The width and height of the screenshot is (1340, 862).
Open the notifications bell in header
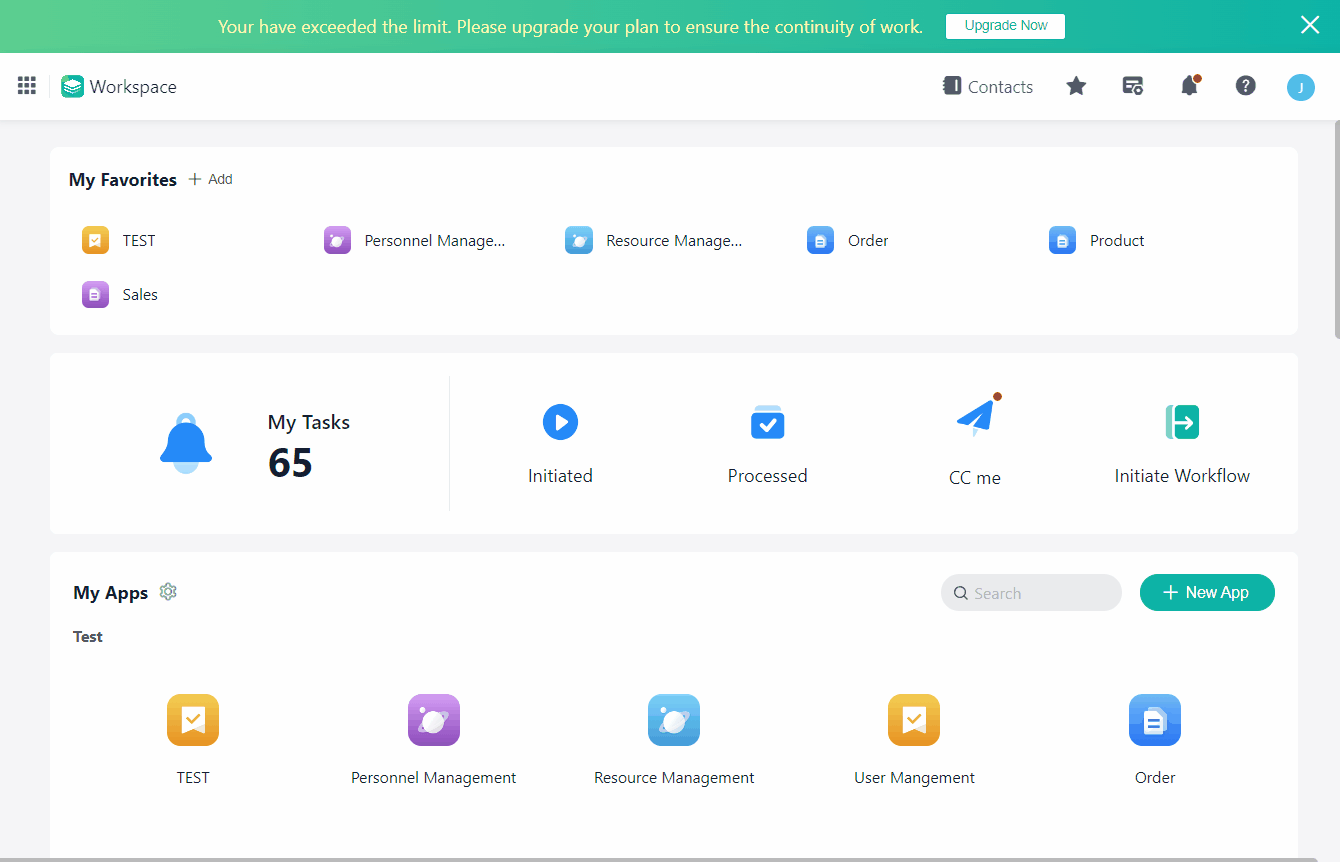pyautogui.click(x=1189, y=86)
